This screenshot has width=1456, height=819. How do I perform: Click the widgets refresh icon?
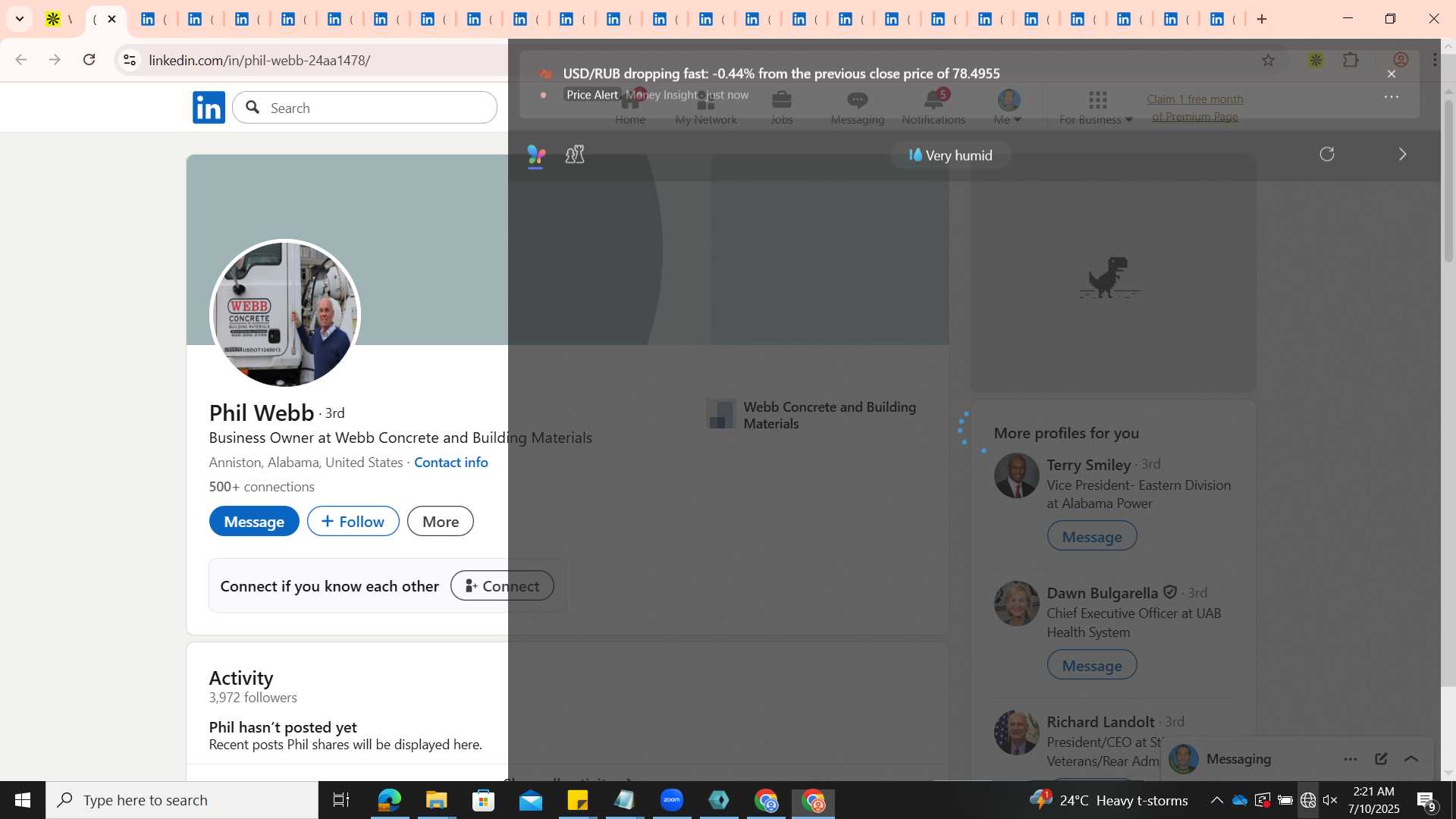click(x=1327, y=154)
